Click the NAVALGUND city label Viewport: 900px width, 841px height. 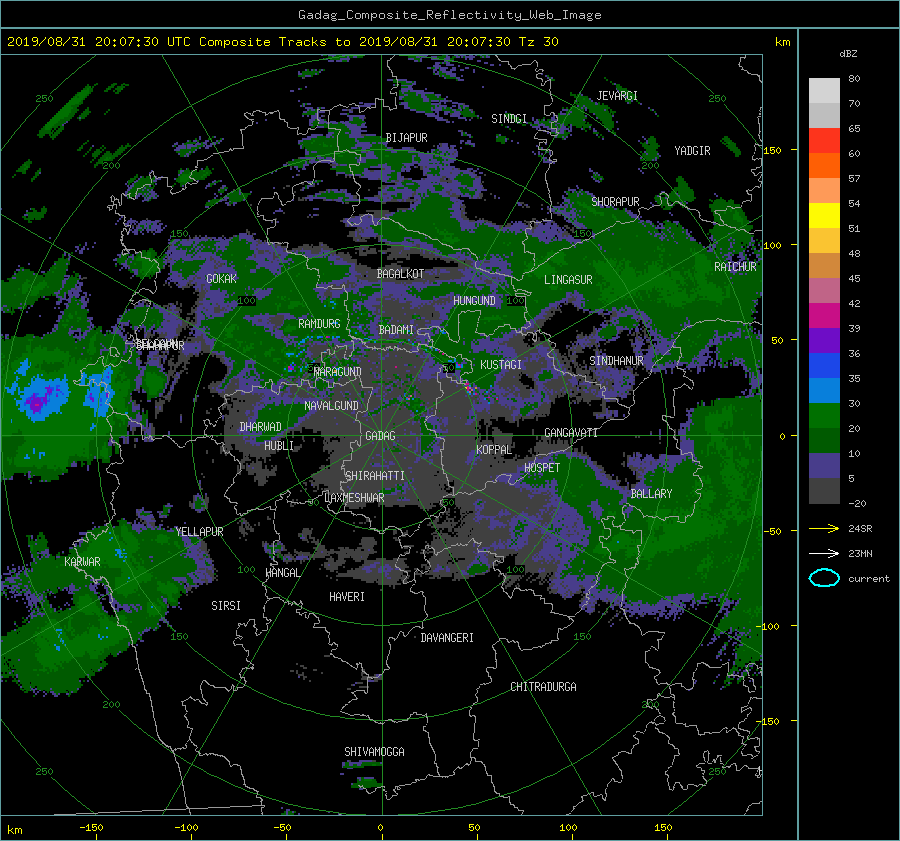click(x=331, y=406)
